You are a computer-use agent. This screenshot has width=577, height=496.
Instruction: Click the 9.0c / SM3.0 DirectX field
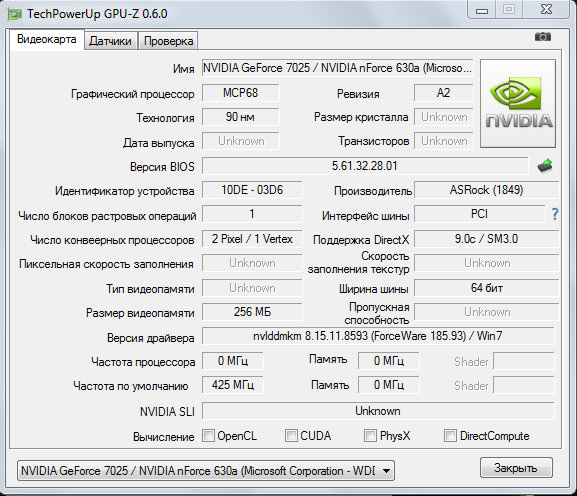pyautogui.click(x=486, y=239)
